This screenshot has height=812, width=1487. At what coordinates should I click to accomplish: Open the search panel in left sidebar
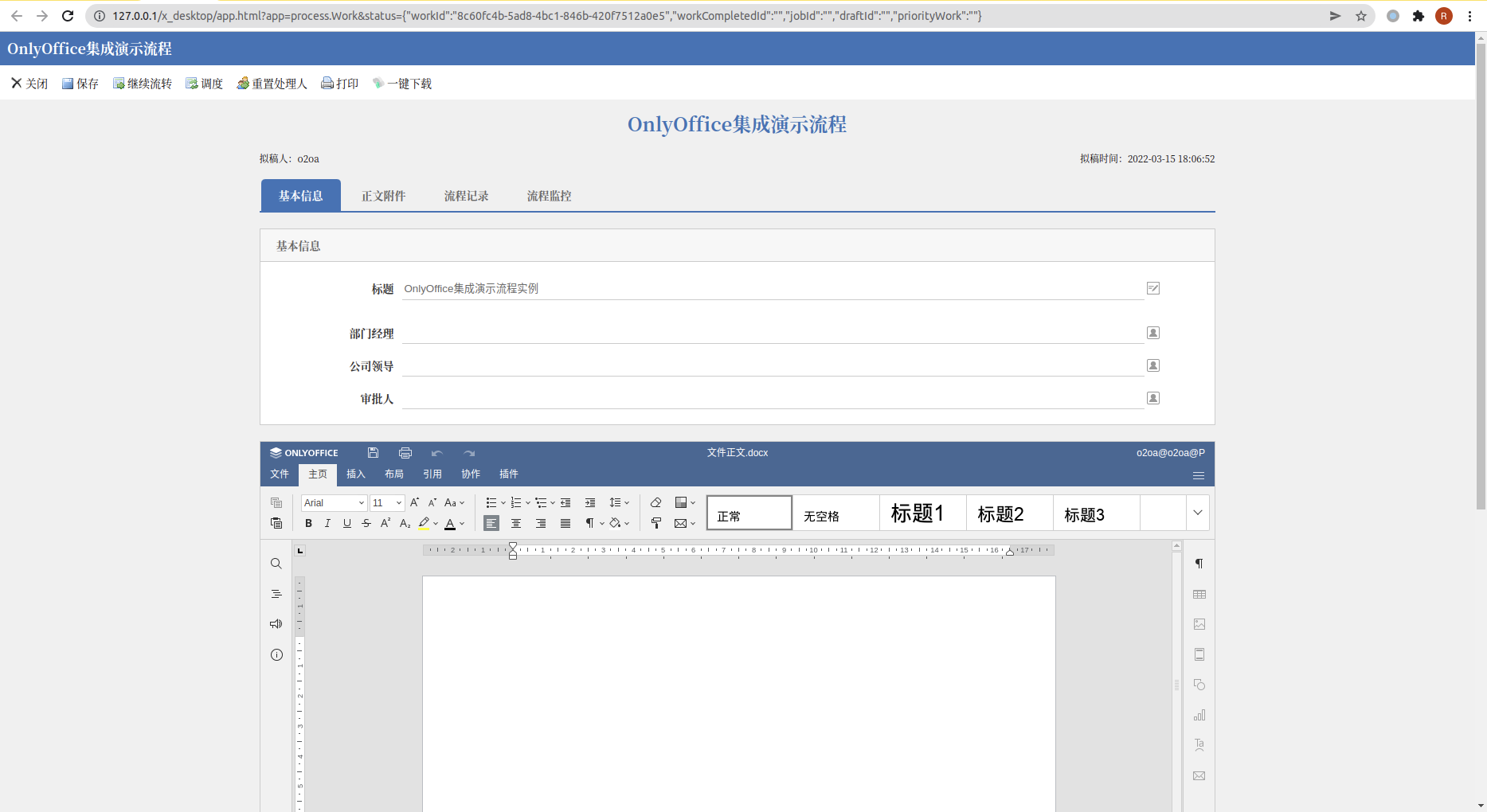(276, 564)
